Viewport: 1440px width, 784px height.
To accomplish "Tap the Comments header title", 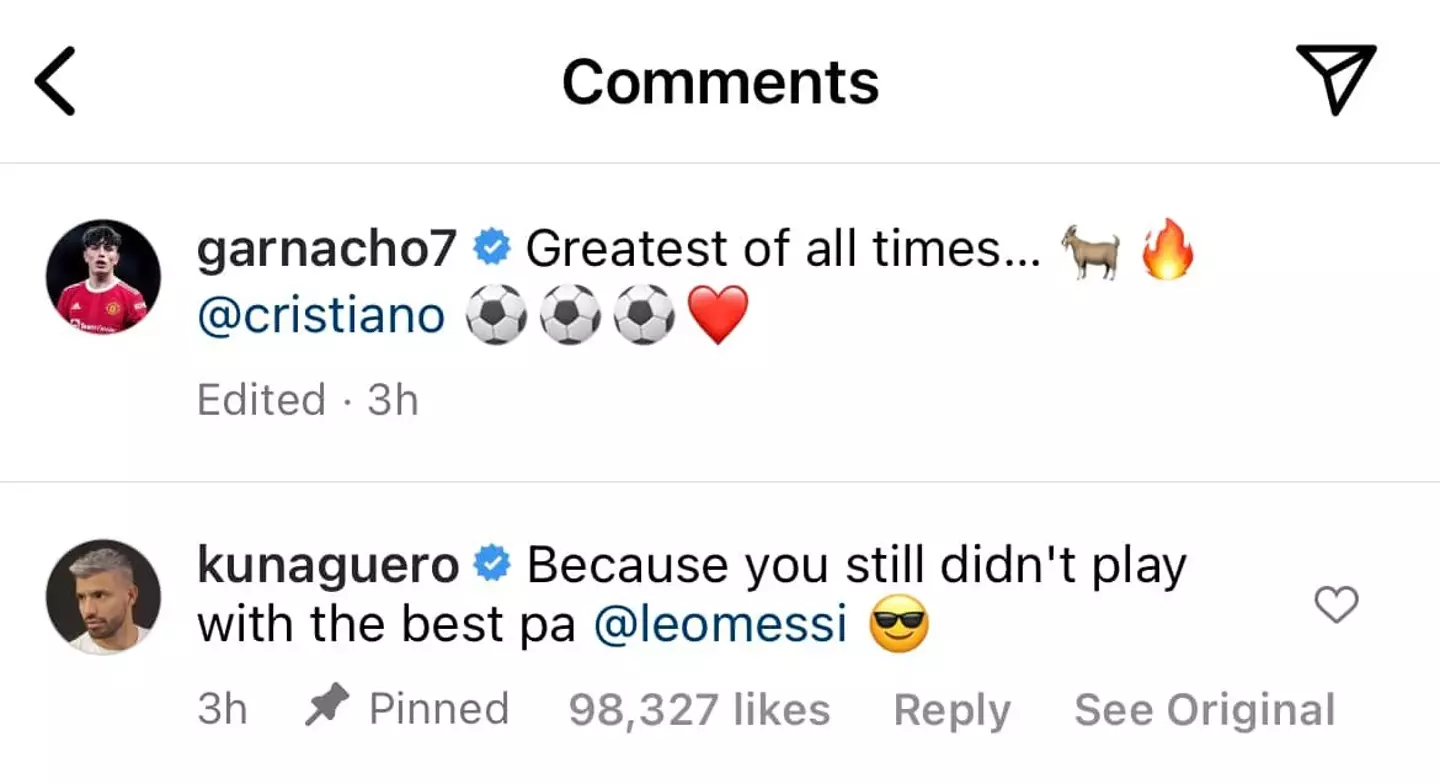I will click(720, 81).
